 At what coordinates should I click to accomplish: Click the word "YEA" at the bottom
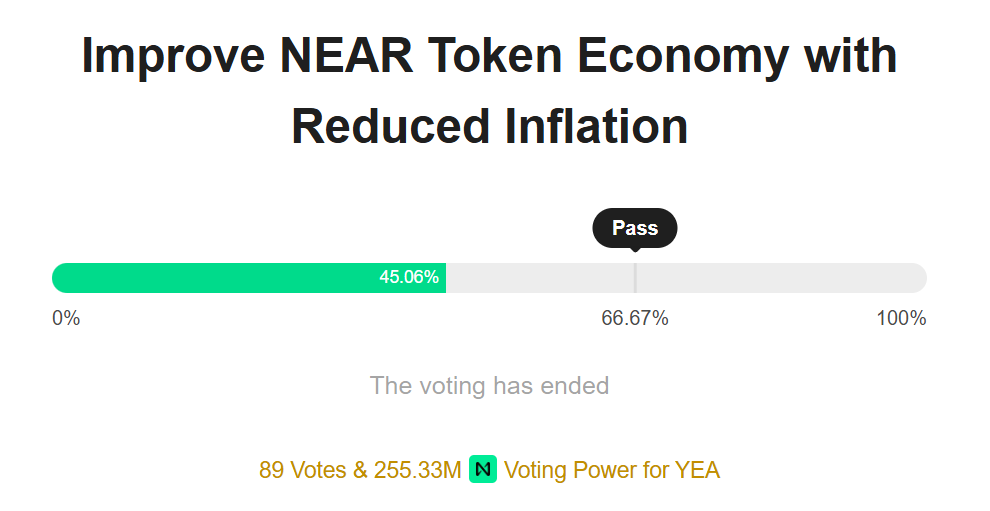[x=696, y=470]
